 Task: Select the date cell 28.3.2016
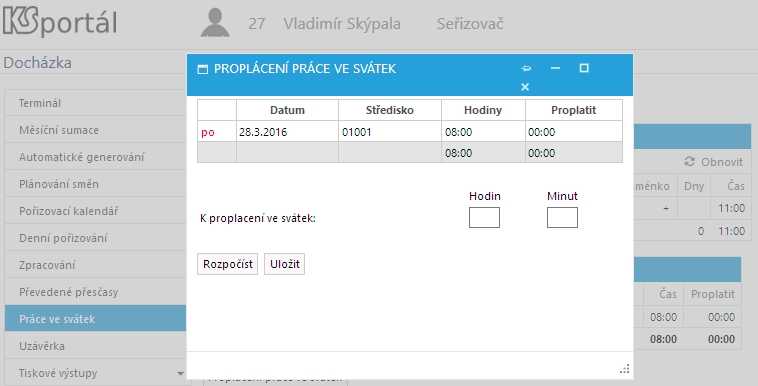[287, 132]
